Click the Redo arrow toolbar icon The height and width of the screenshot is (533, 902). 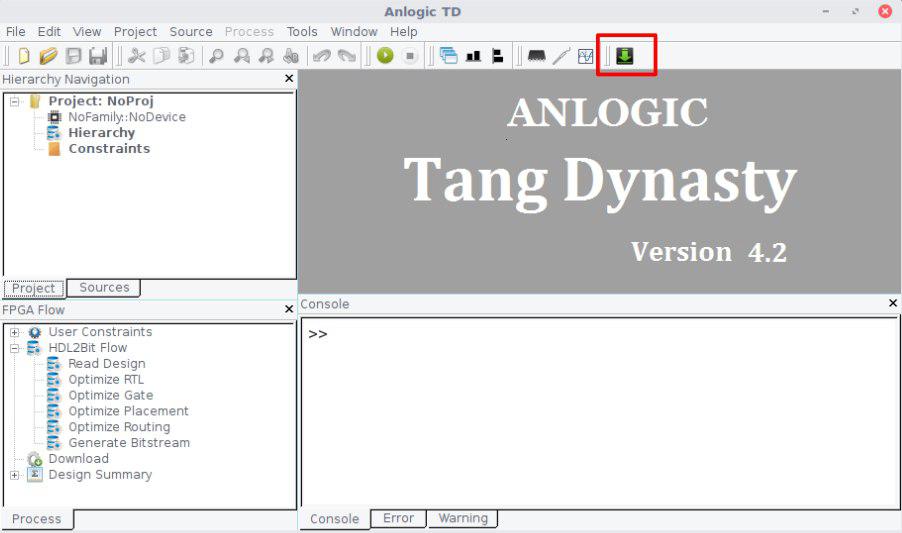346,56
